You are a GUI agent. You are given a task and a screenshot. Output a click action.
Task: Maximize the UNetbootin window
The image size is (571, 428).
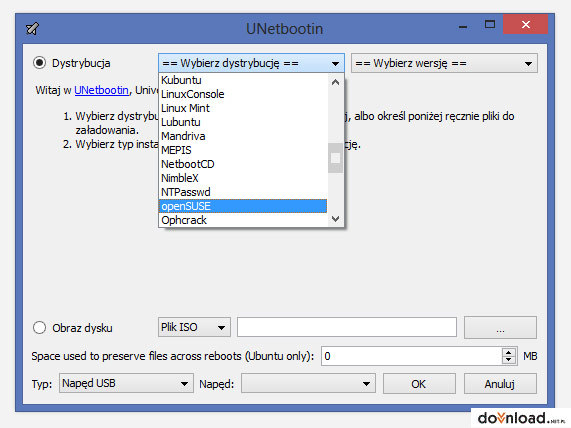pos(490,25)
